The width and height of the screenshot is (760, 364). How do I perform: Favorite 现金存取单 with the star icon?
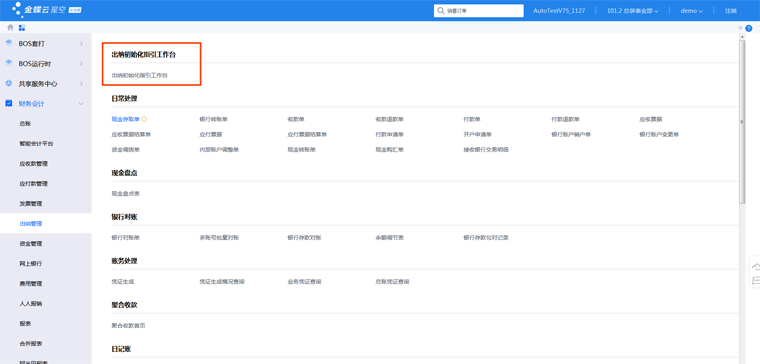point(144,119)
